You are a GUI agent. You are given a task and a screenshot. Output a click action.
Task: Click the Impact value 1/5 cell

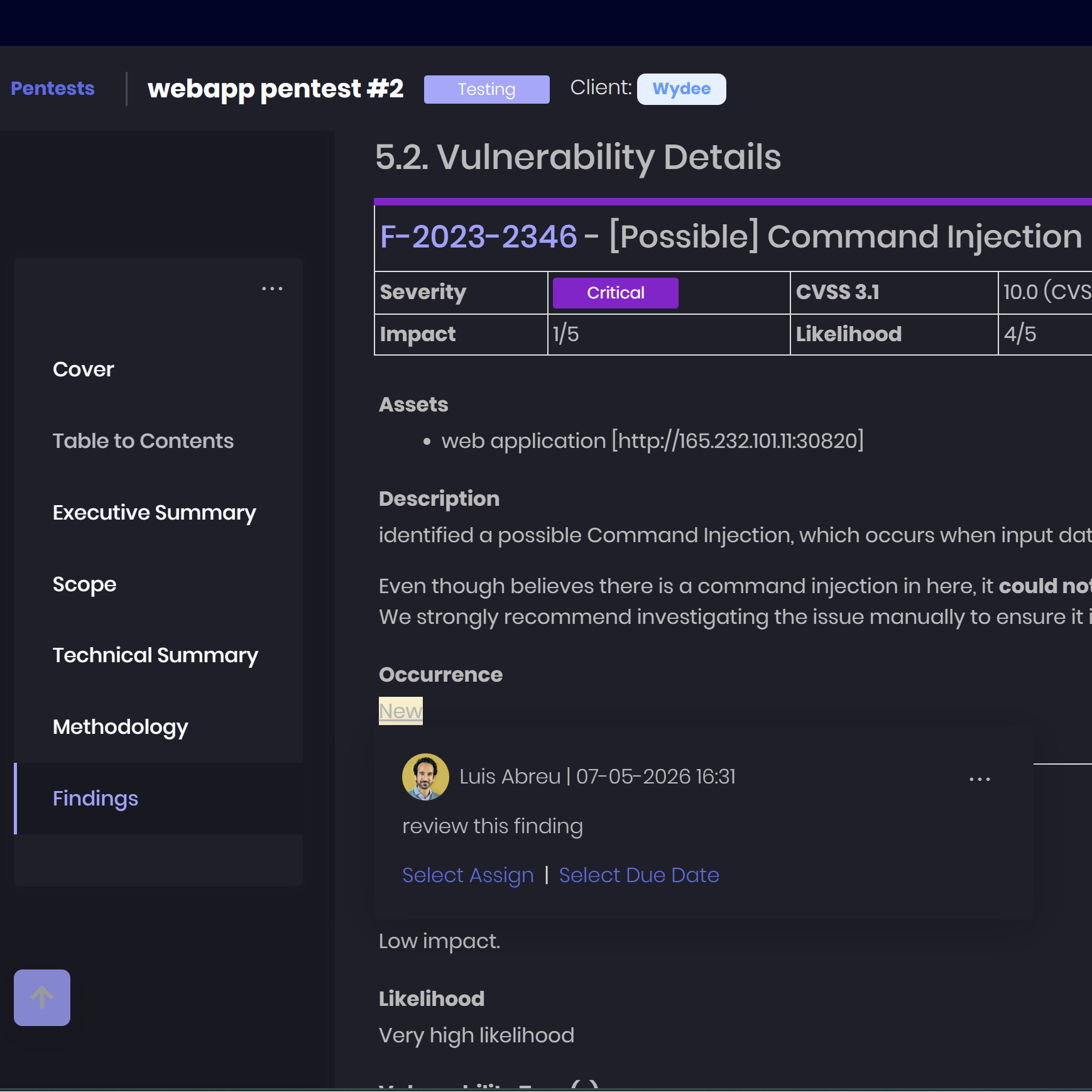tap(669, 334)
